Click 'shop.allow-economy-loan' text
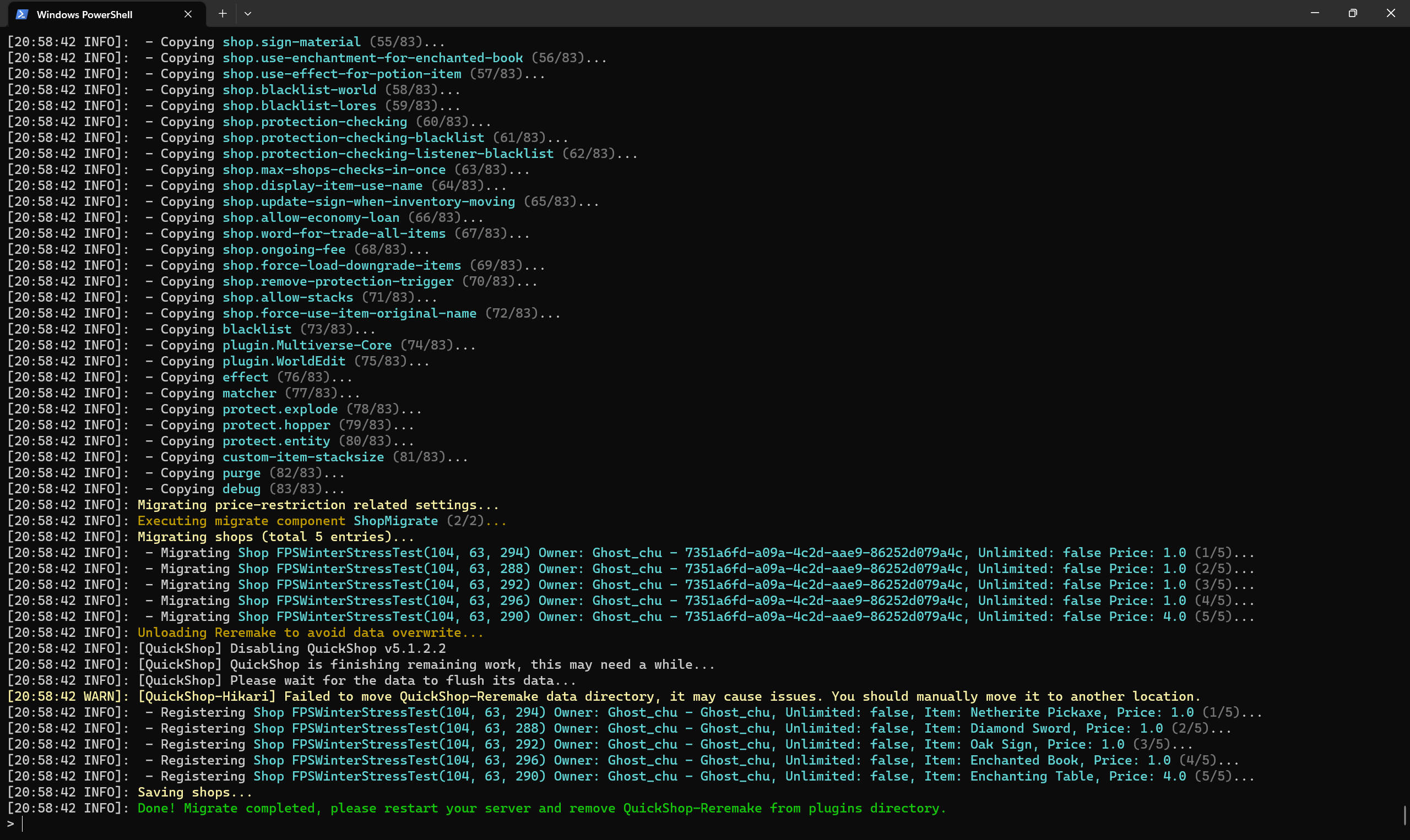1410x840 pixels. [x=311, y=217]
